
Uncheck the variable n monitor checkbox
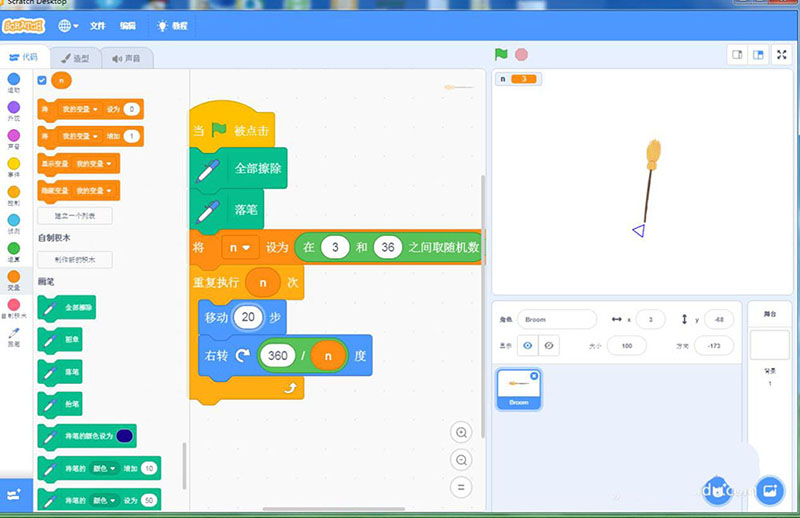click(x=42, y=80)
